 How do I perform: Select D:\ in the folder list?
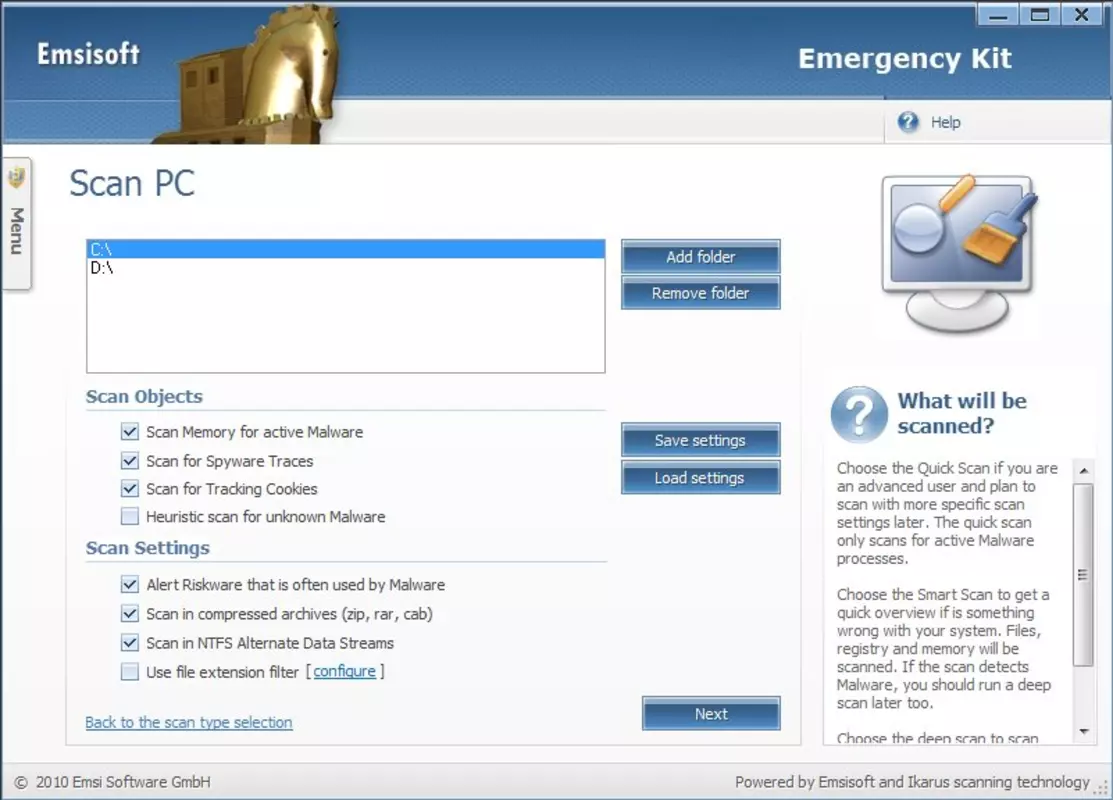tap(346, 268)
